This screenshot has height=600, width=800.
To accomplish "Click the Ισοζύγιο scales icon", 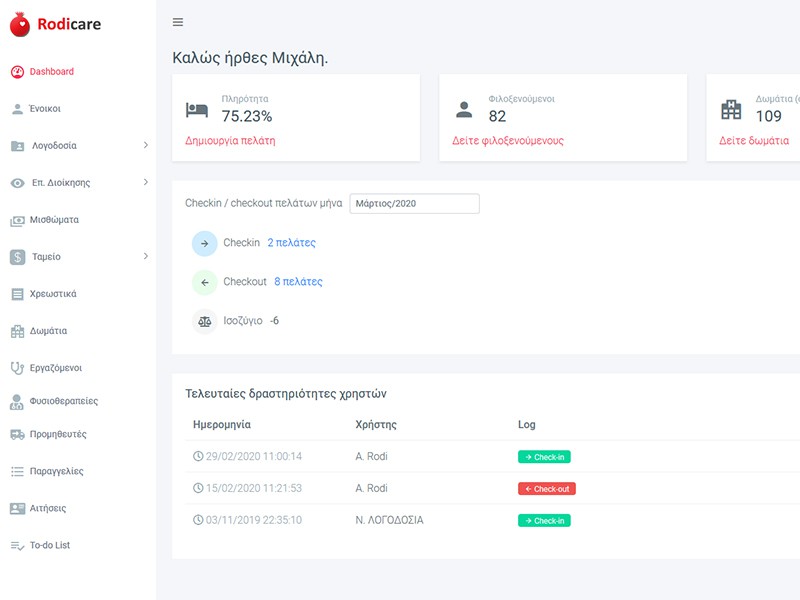I will 206,320.
